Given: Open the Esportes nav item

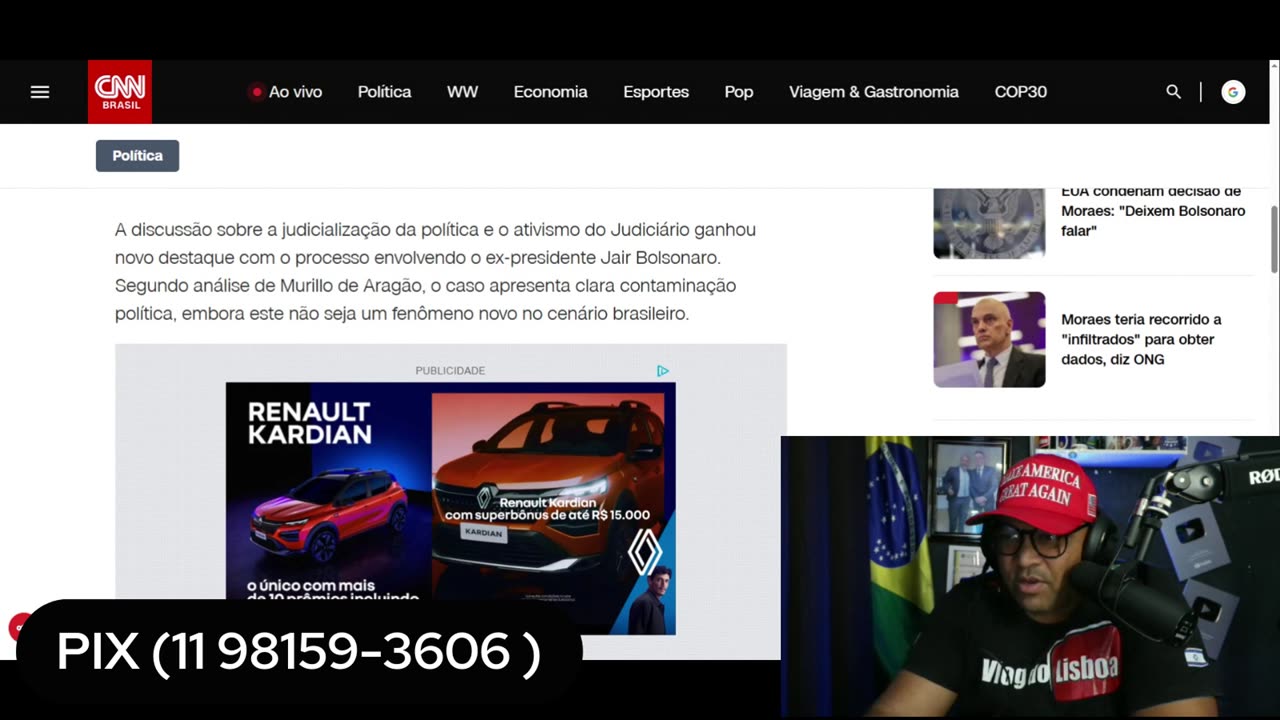Looking at the screenshot, I should click(656, 92).
